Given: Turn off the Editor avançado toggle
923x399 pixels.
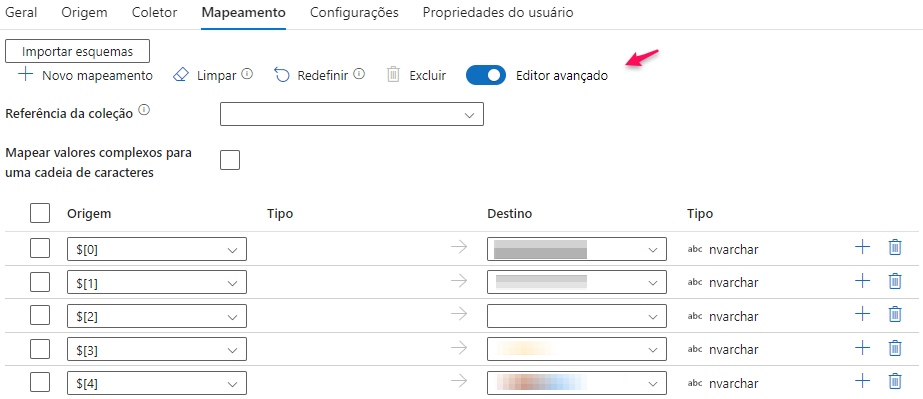Looking at the screenshot, I should pos(486,75).
